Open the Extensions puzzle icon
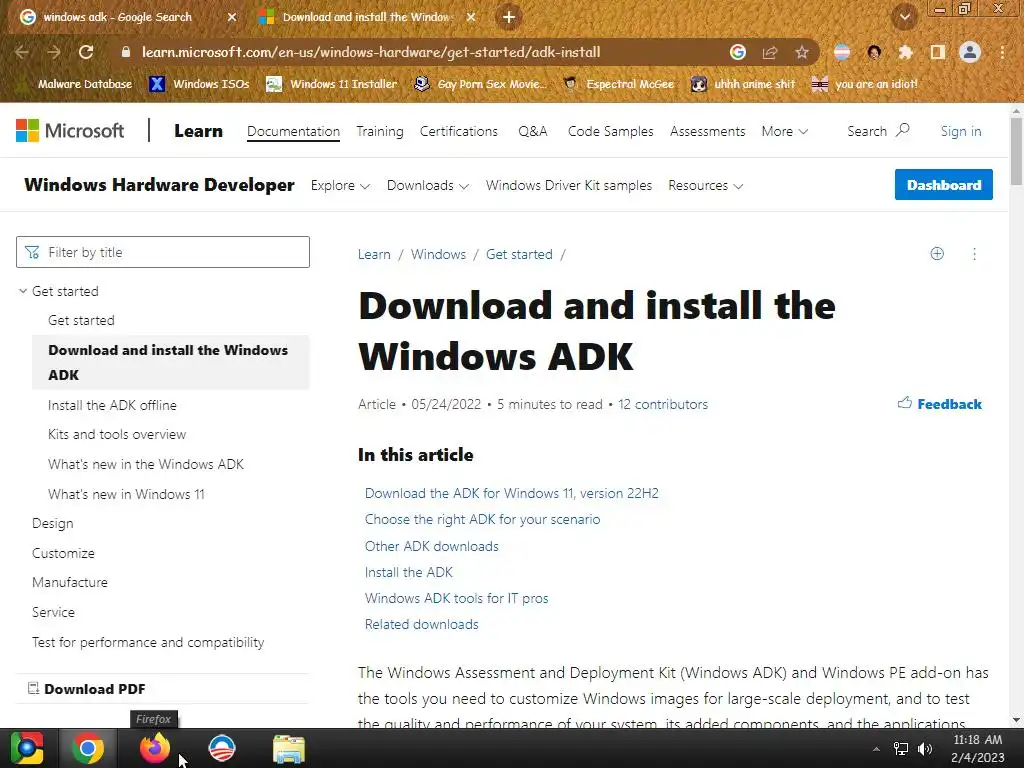 tap(905, 52)
